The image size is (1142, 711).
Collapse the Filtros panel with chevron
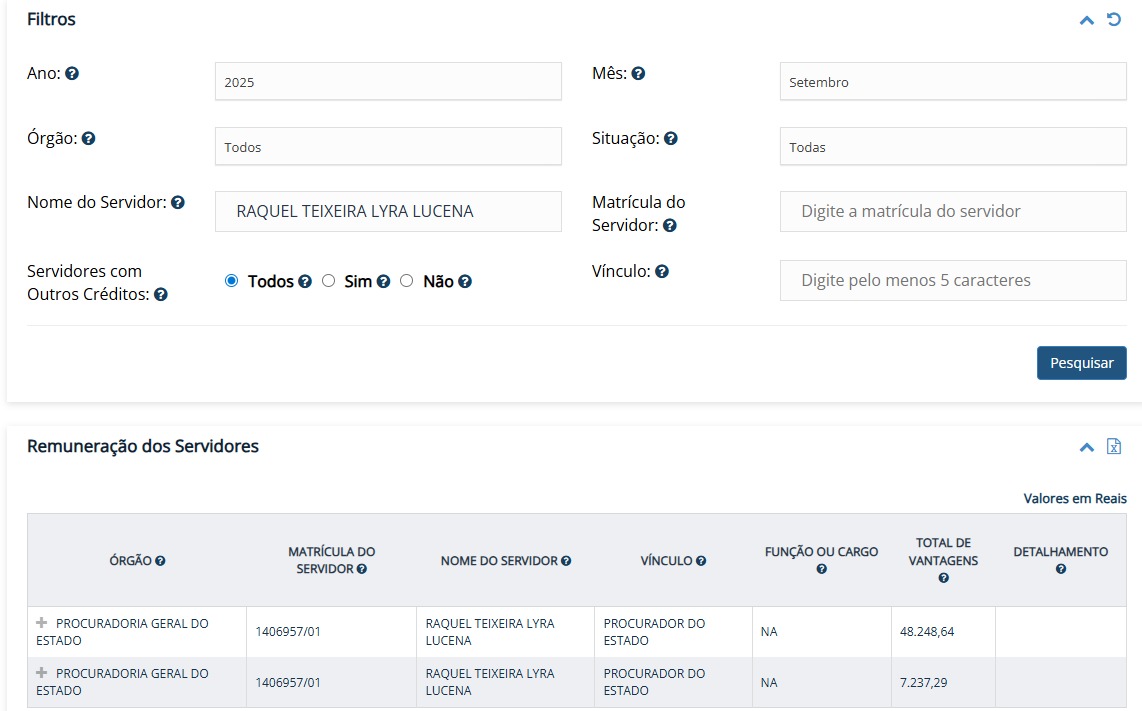1087,20
